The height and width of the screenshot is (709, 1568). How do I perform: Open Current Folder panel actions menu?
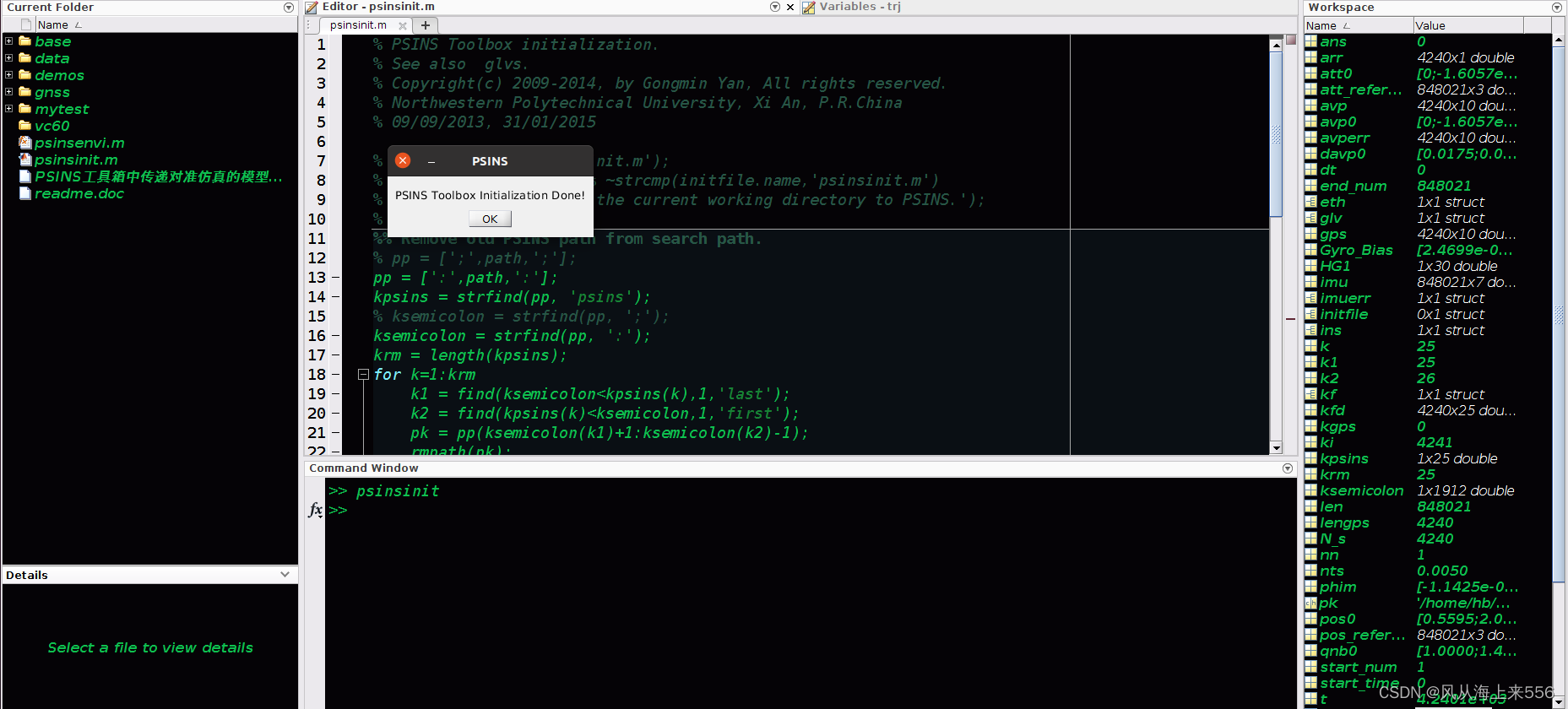point(289,8)
